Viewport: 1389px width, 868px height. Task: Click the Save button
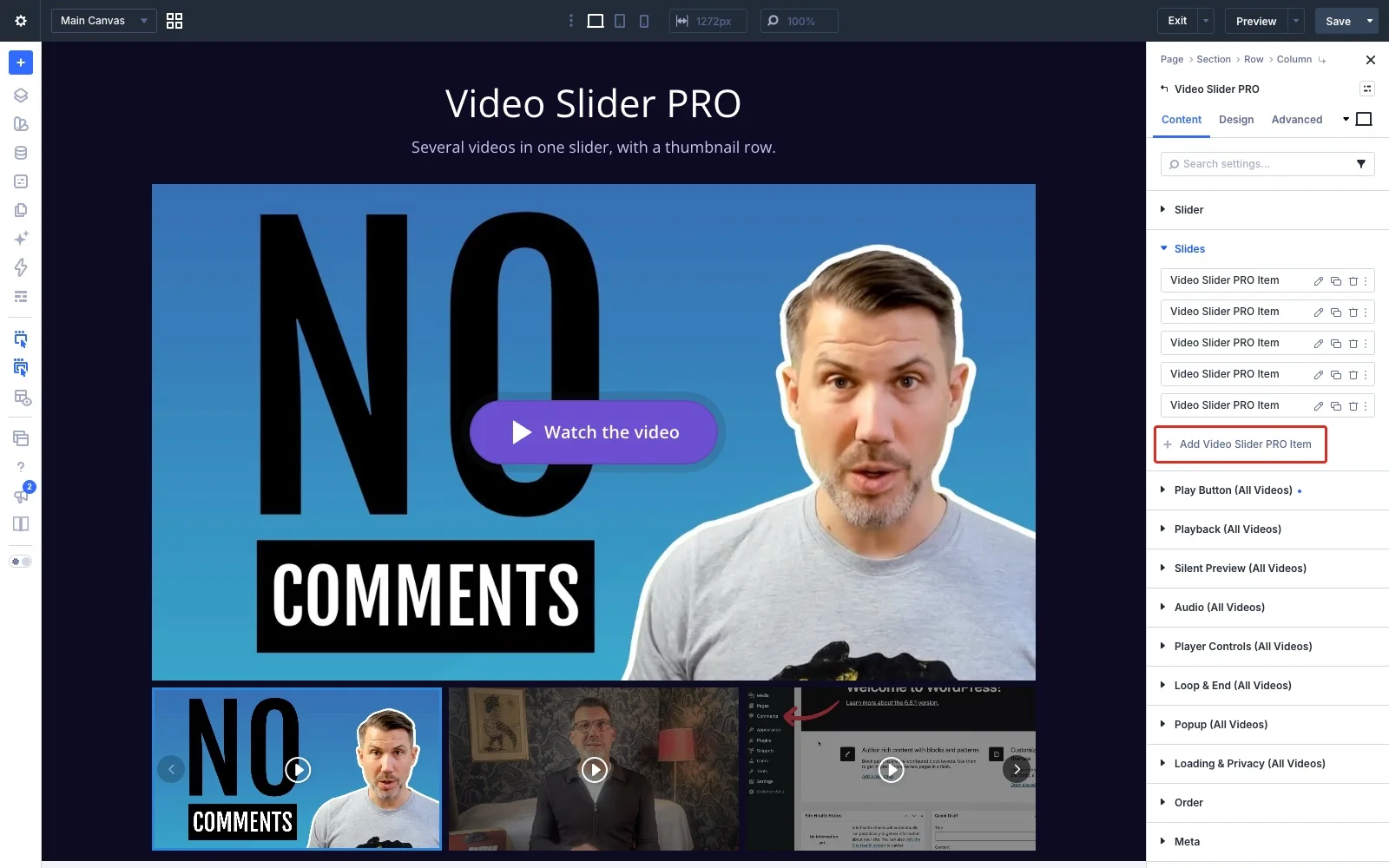click(1338, 21)
